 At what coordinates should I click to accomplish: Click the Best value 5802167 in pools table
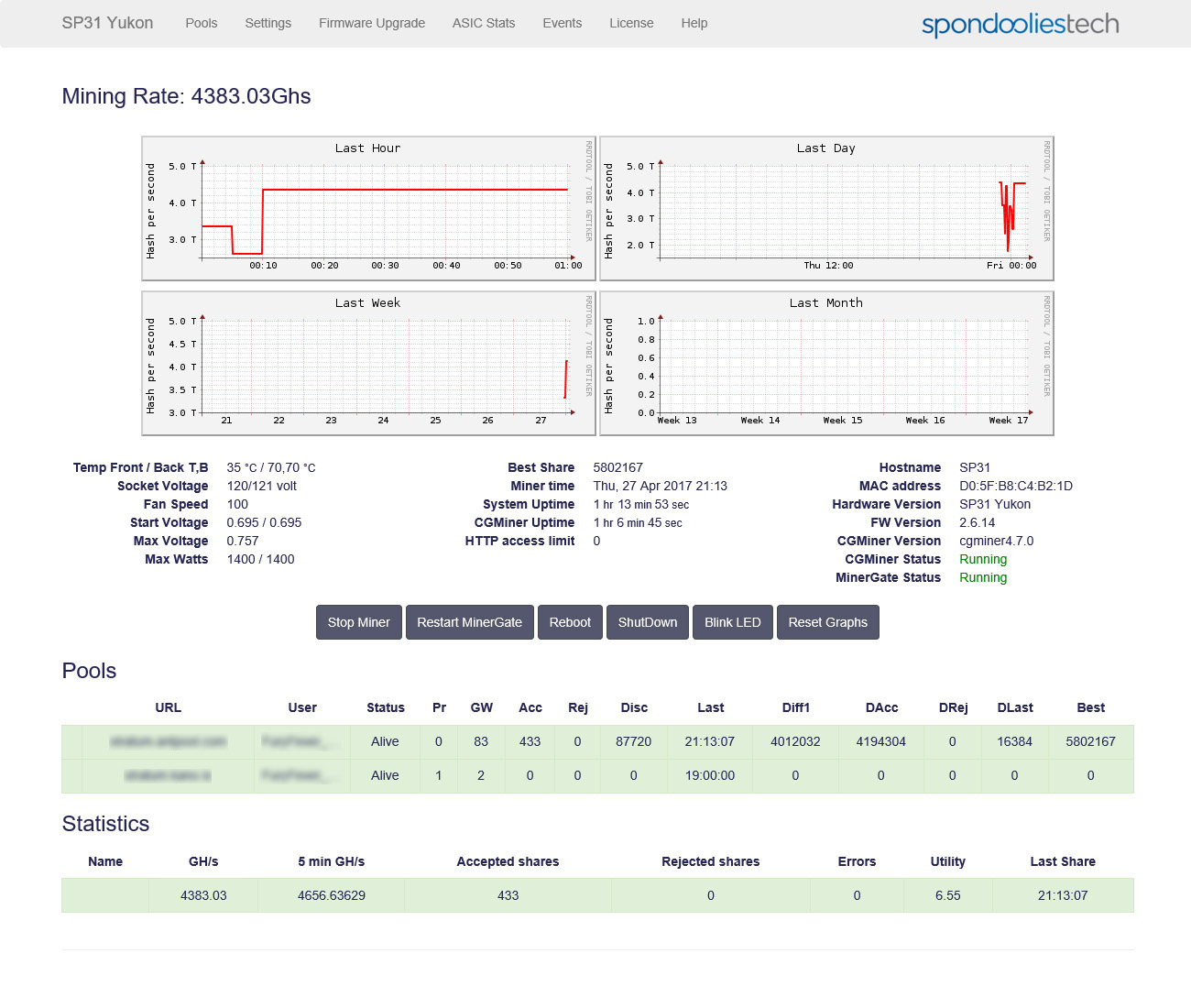tap(1090, 741)
